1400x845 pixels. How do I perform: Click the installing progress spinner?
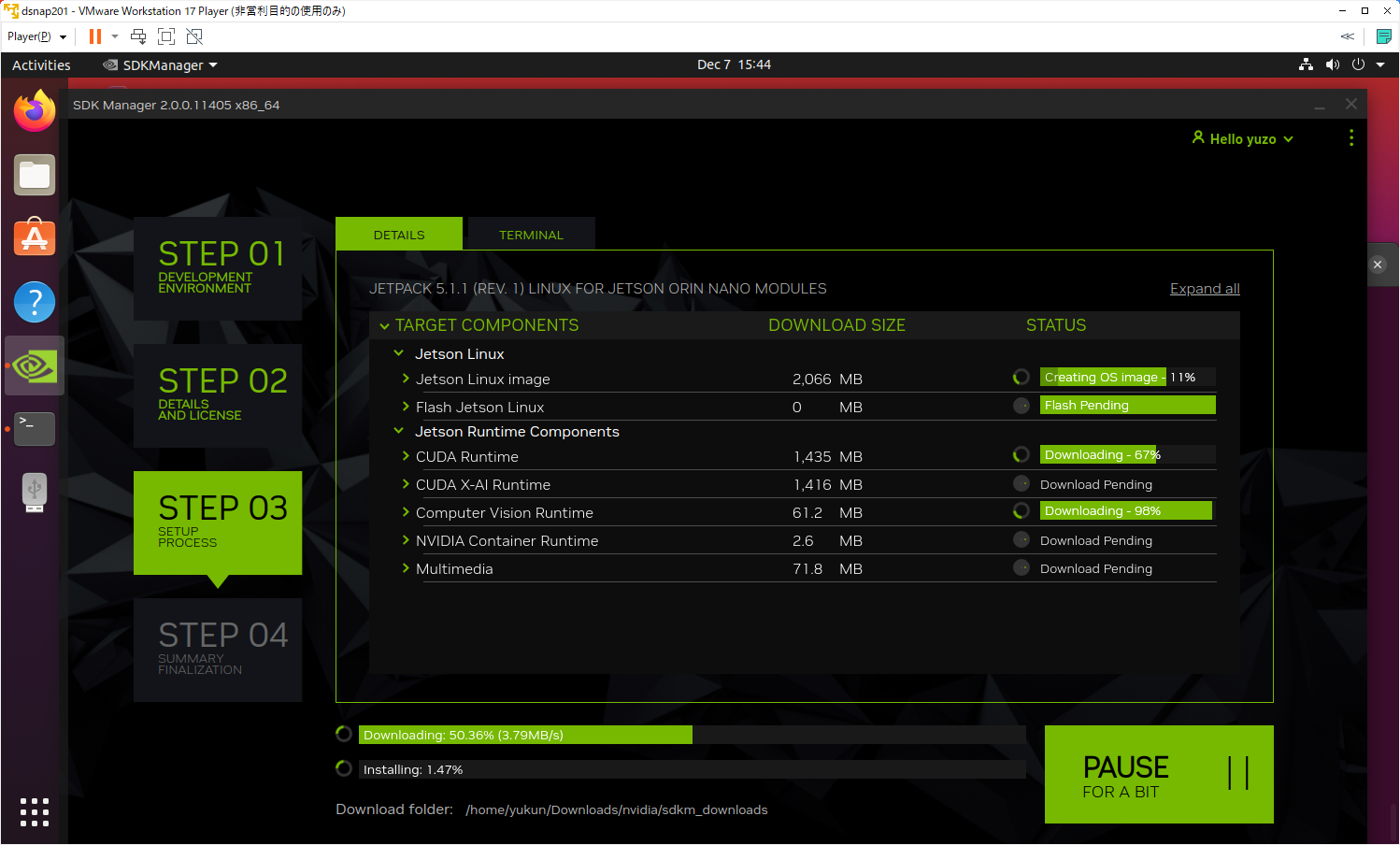344,768
